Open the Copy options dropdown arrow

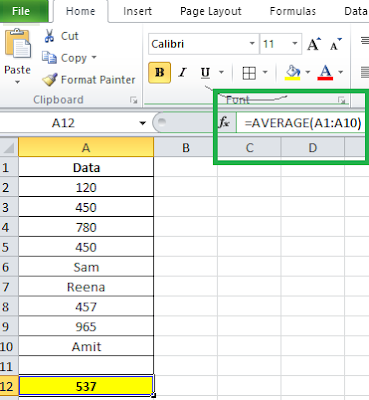(94, 57)
